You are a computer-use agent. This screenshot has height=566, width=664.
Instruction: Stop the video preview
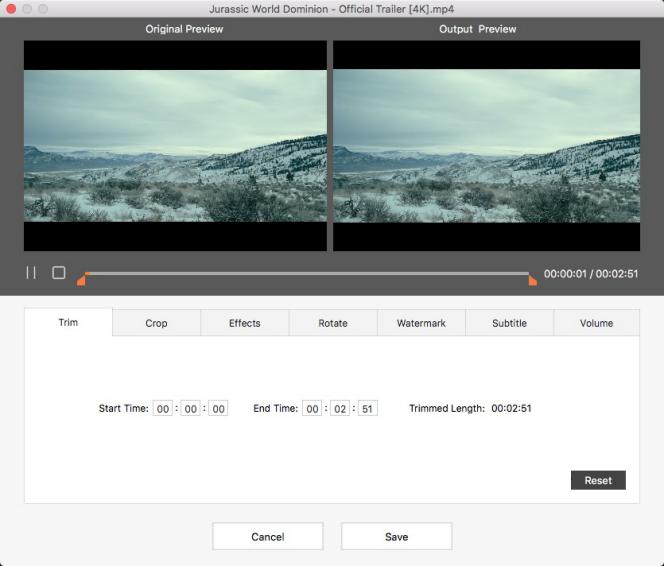point(59,273)
